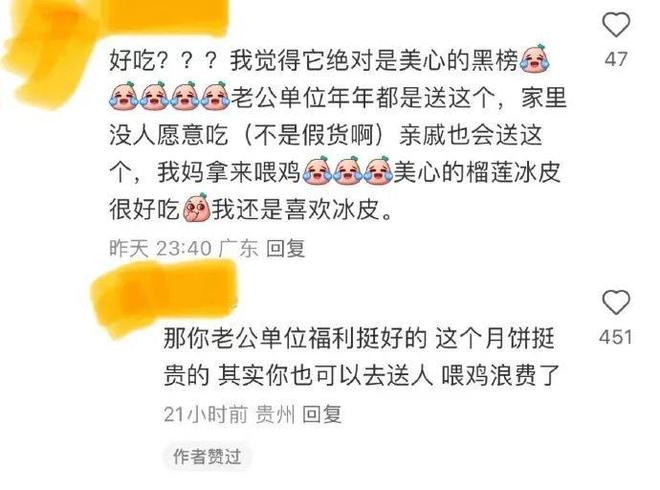
Task: Tap the 47 like count
Action: (x=616, y=59)
